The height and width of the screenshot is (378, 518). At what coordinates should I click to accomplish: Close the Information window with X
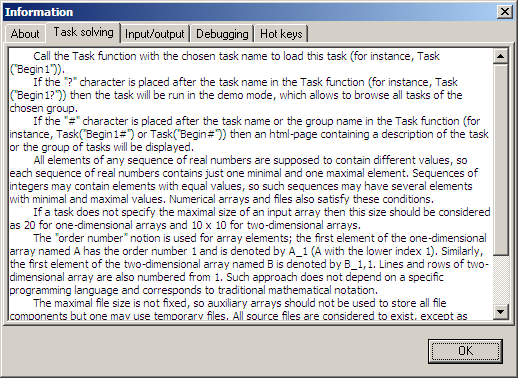tap(505, 12)
